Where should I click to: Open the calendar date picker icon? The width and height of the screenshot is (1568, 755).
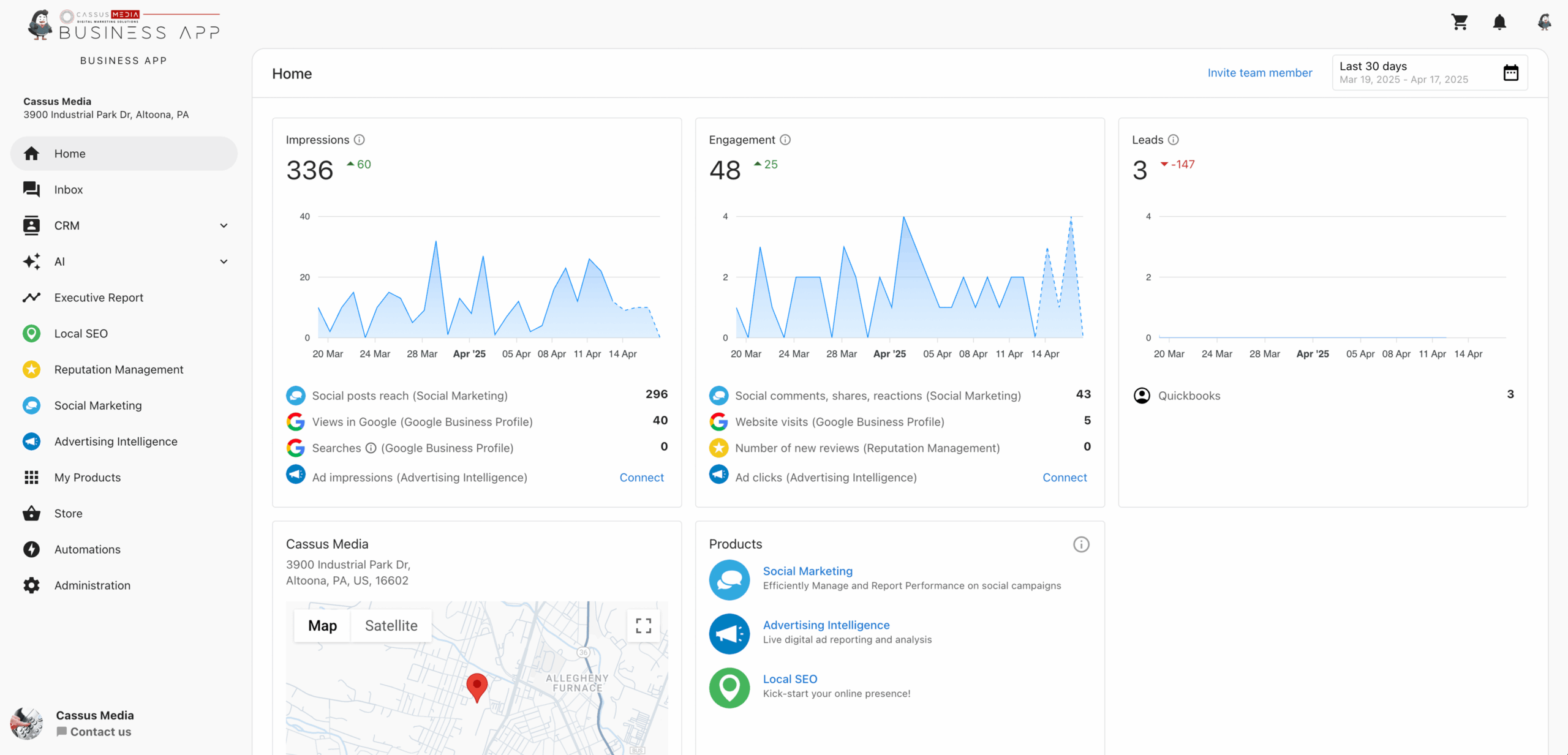click(1511, 73)
